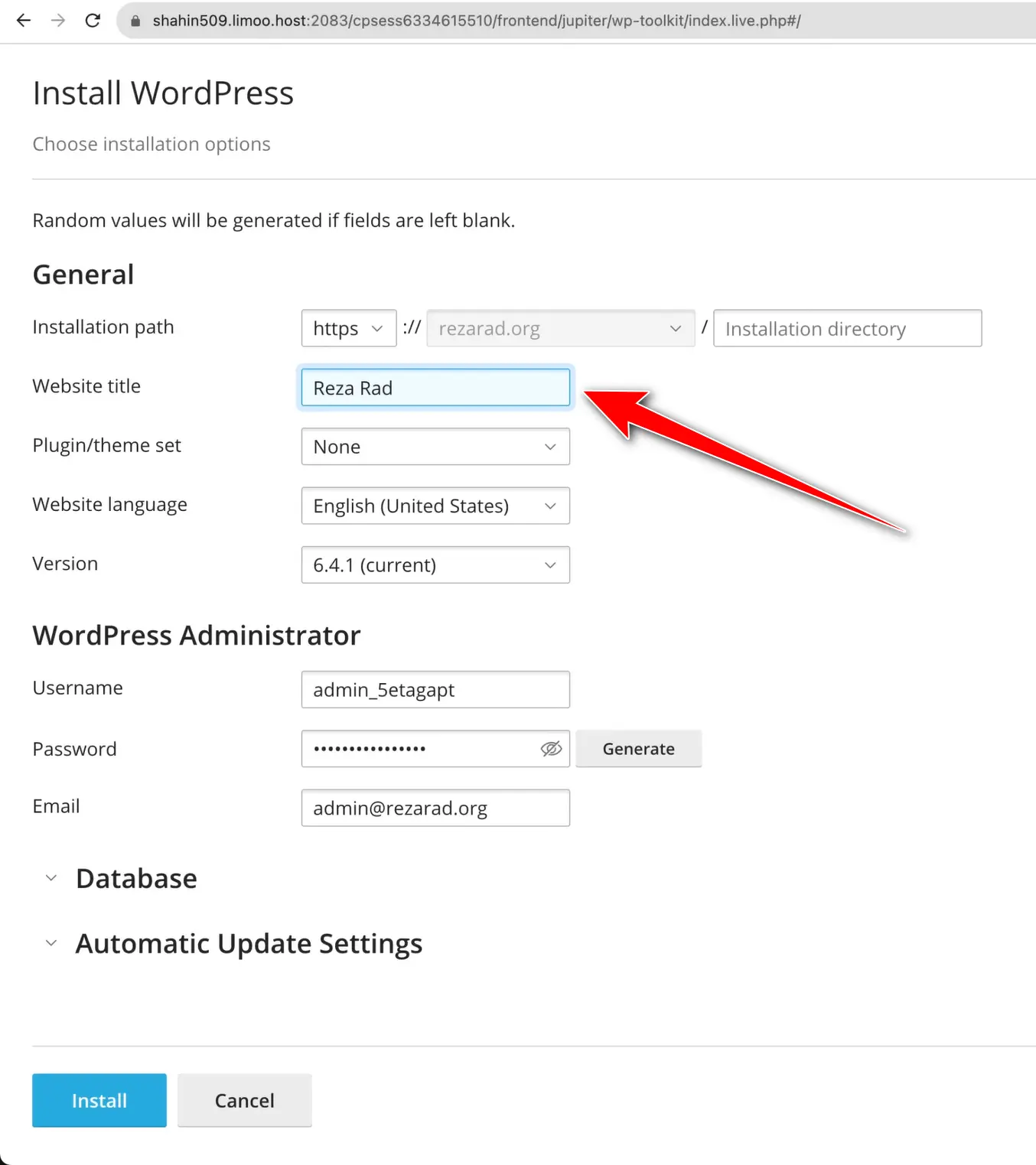Click the Install button
1036x1165 pixels.
click(x=99, y=1100)
